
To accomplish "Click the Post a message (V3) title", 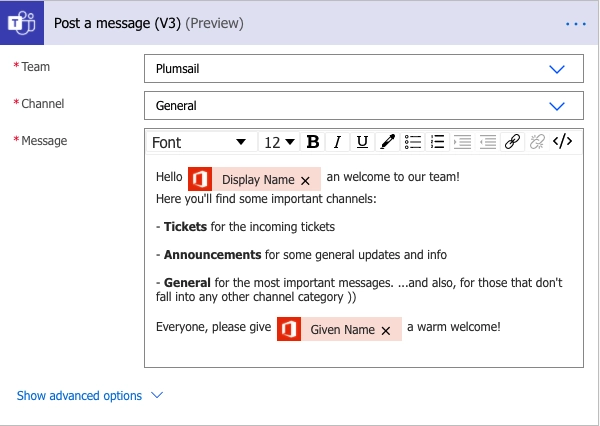I will [x=117, y=23].
